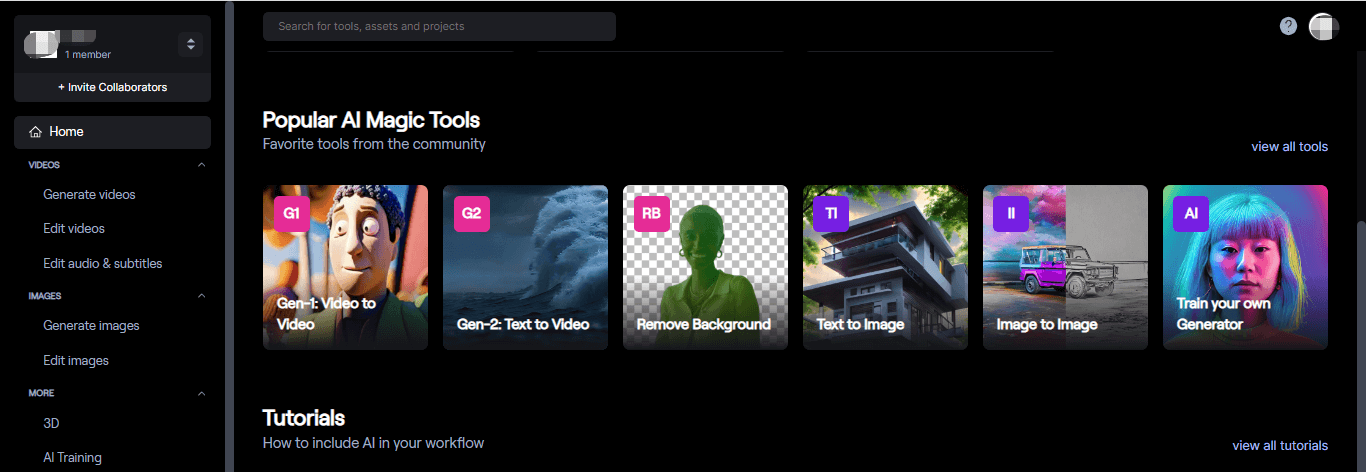Open Edit audio & subtitles
Image resolution: width=1366 pixels, height=472 pixels.
pos(103,264)
